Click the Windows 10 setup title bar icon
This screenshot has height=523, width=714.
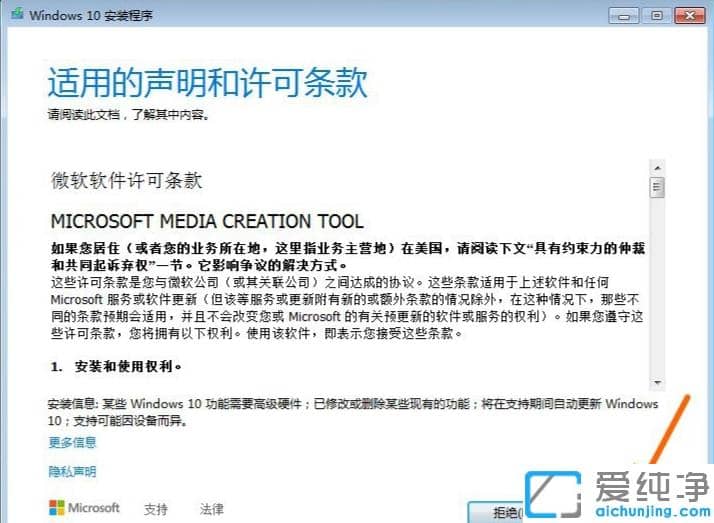pyautogui.click(x=17, y=14)
